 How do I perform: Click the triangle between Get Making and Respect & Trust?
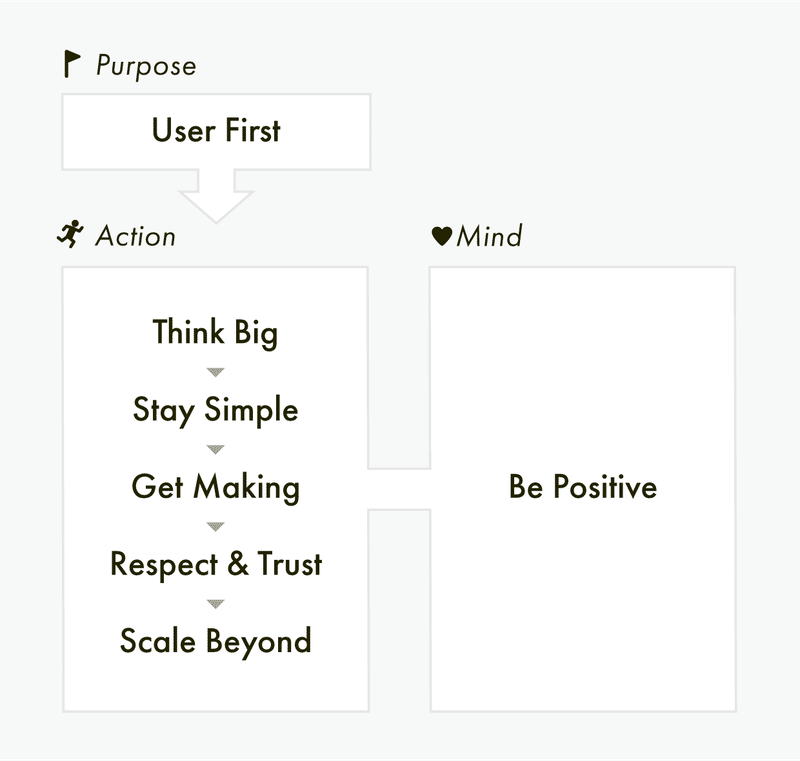point(215,526)
